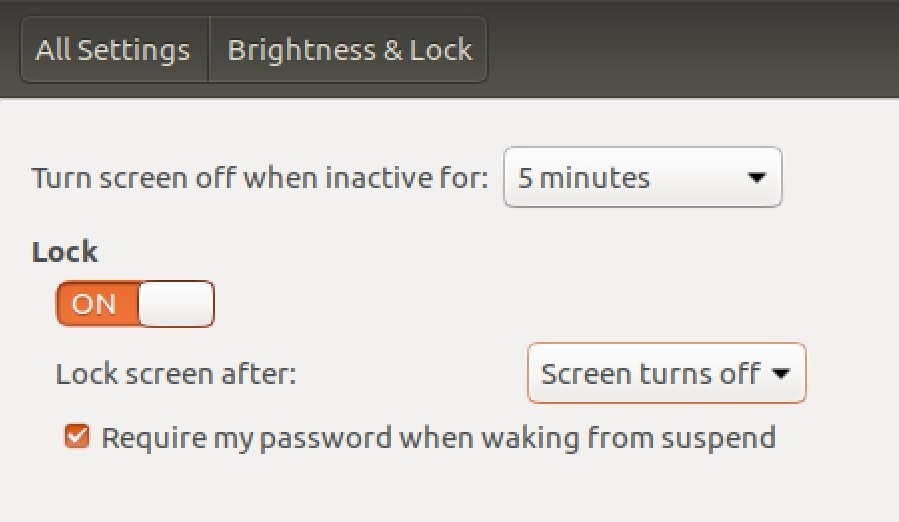This screenshot has height=522, width=899.
Task: Click the ampersand in Brightness & Lock
Action: (x=393, y=50)
